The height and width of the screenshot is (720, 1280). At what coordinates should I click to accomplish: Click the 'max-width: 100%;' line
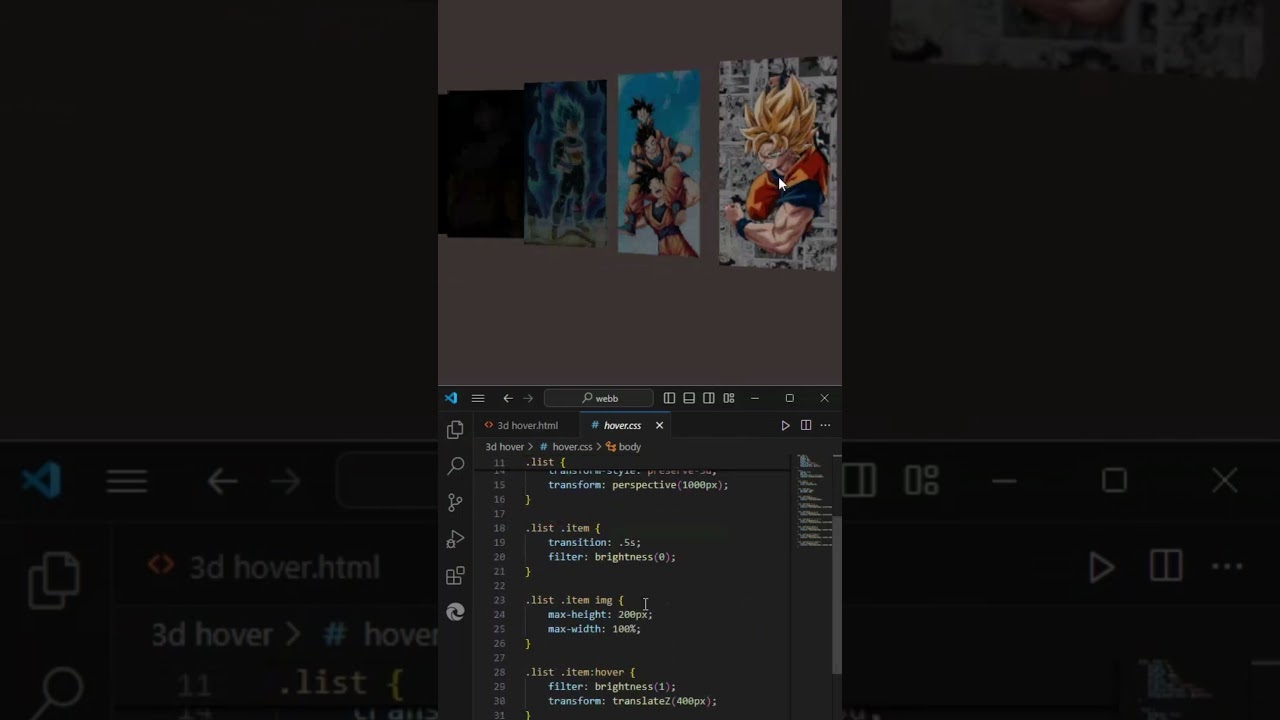tap(594, 629)
